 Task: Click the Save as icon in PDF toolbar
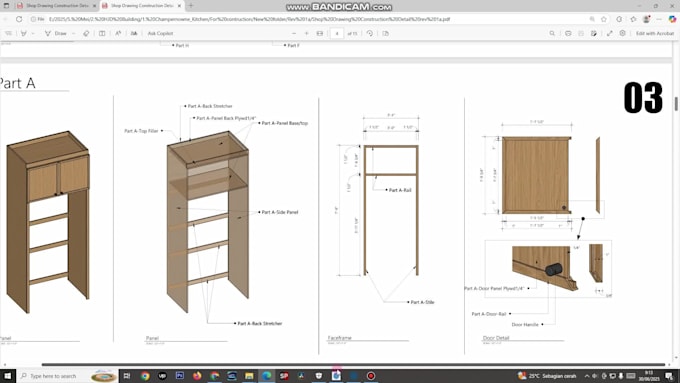(594, 33)
